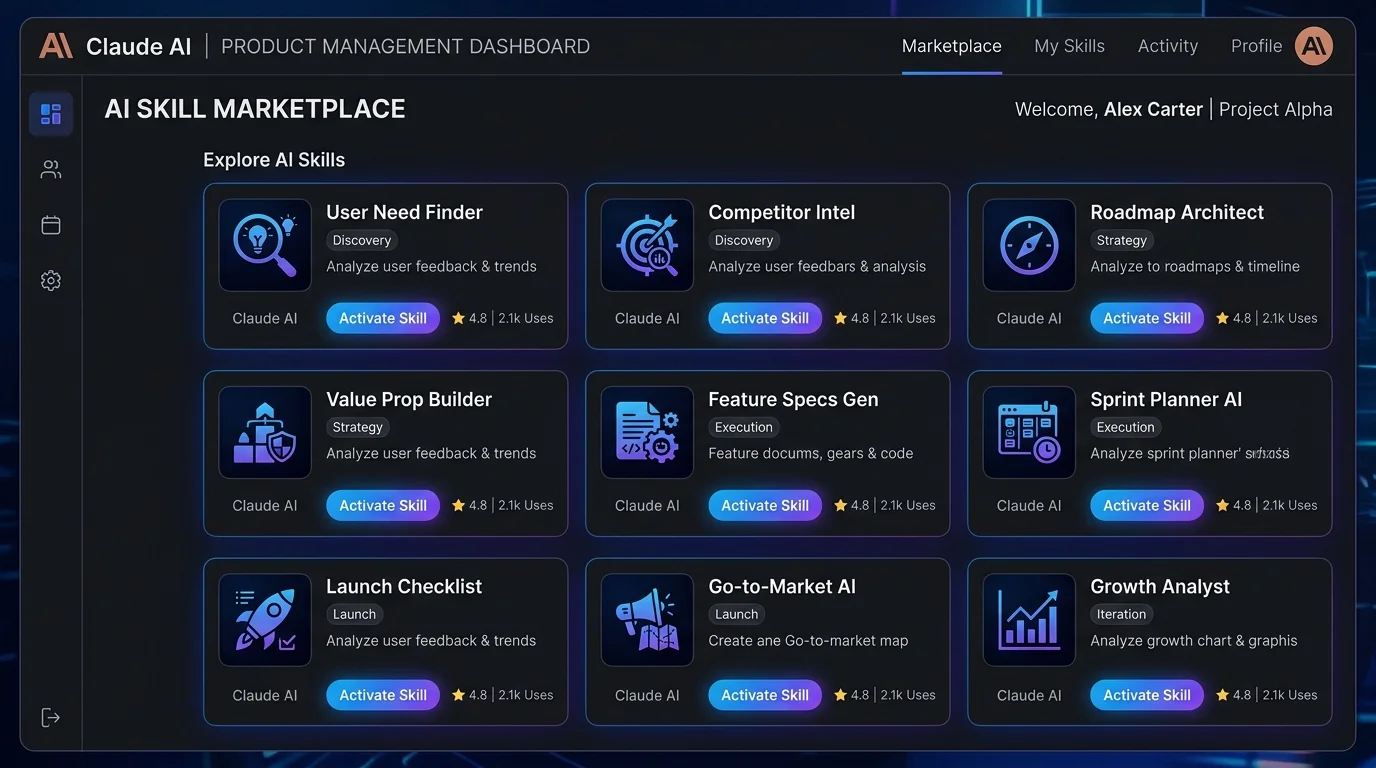Activate the Feature Specs Gen skill
Screen dimensions: 1376x768
click(x=765, y=505)
